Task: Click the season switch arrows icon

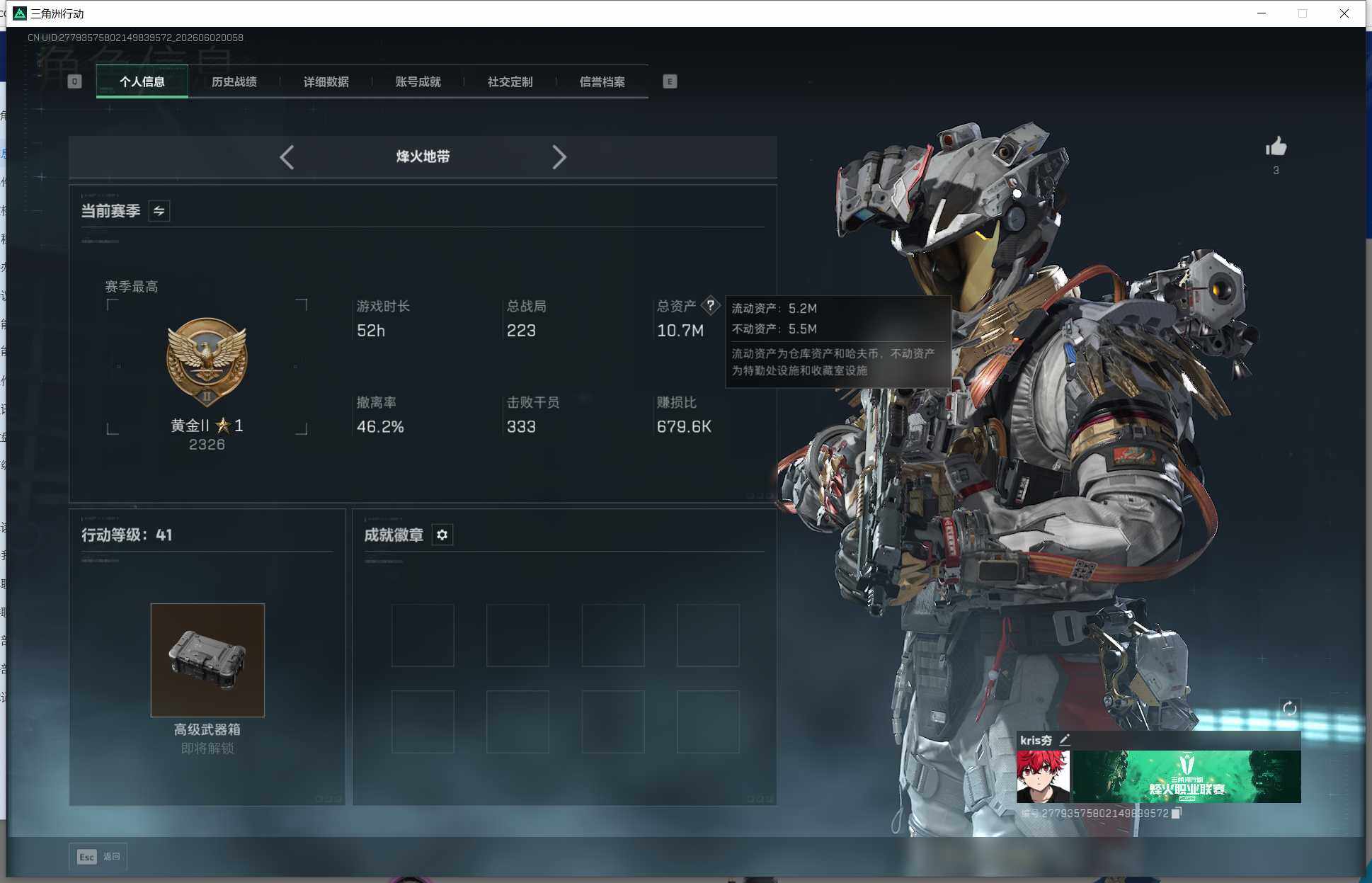Action: click(159, 211)
